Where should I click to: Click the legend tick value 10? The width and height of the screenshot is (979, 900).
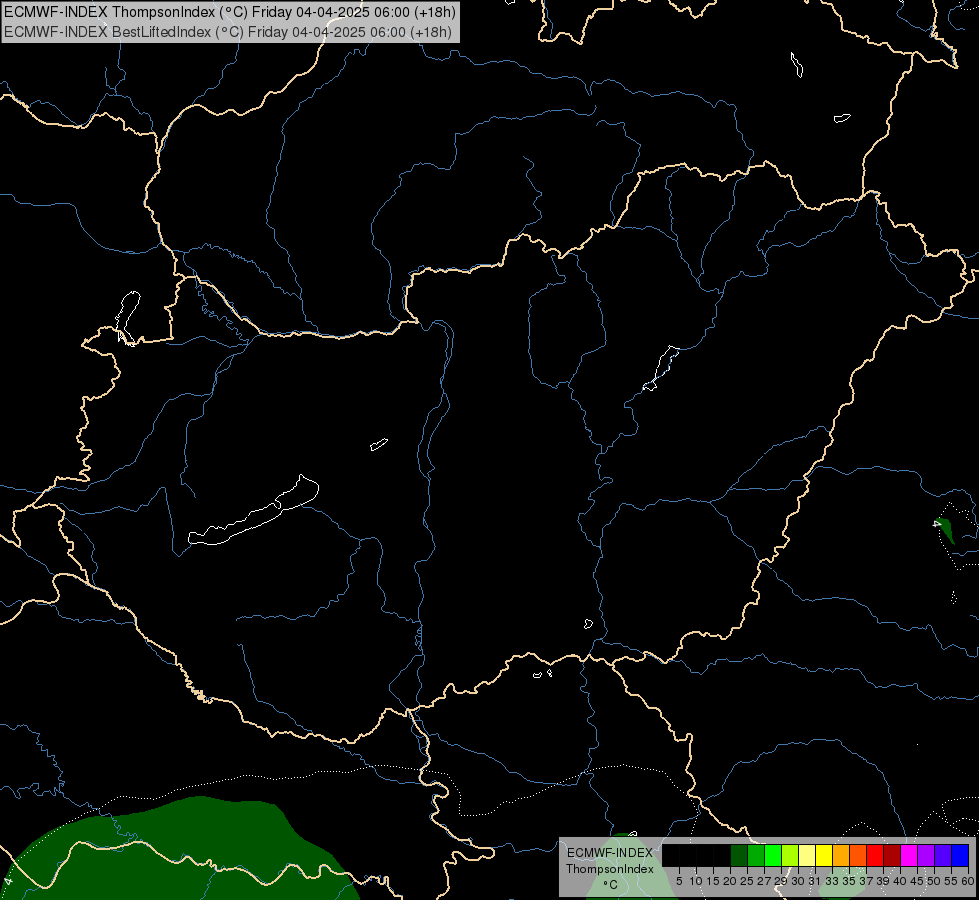coord(696,881)
